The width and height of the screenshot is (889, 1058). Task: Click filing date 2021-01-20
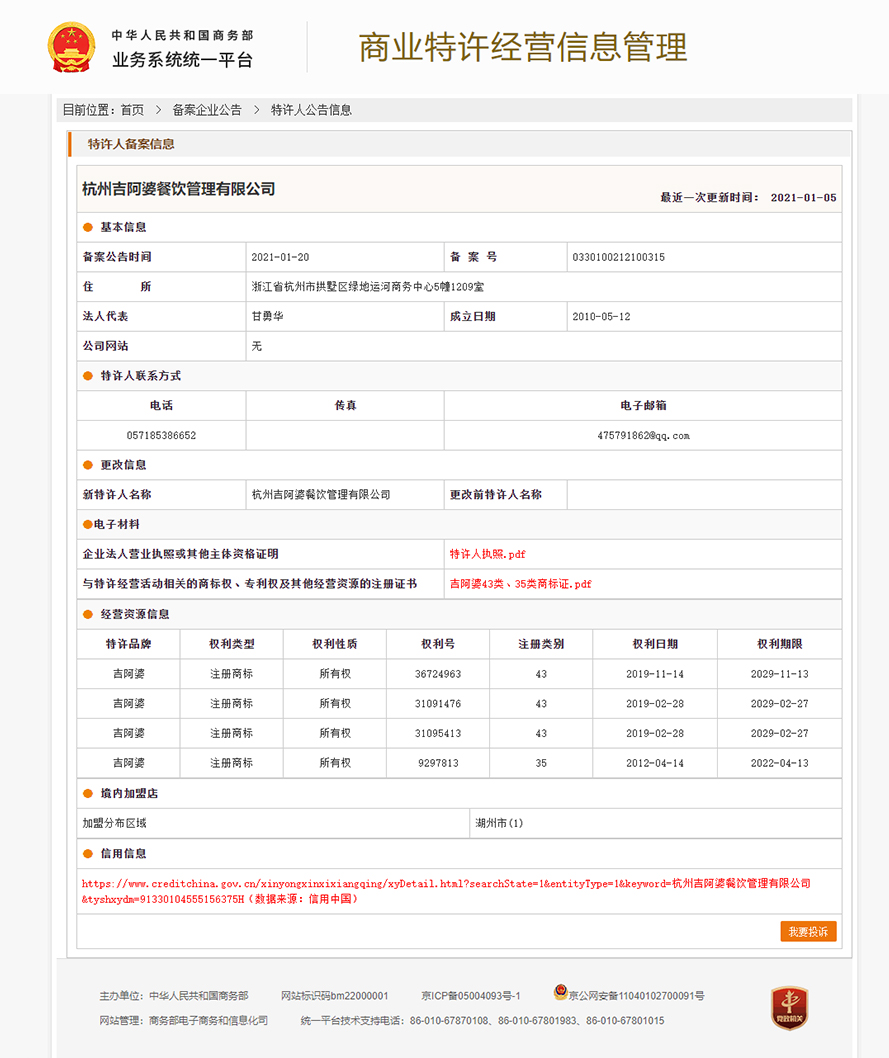(280, 257)
